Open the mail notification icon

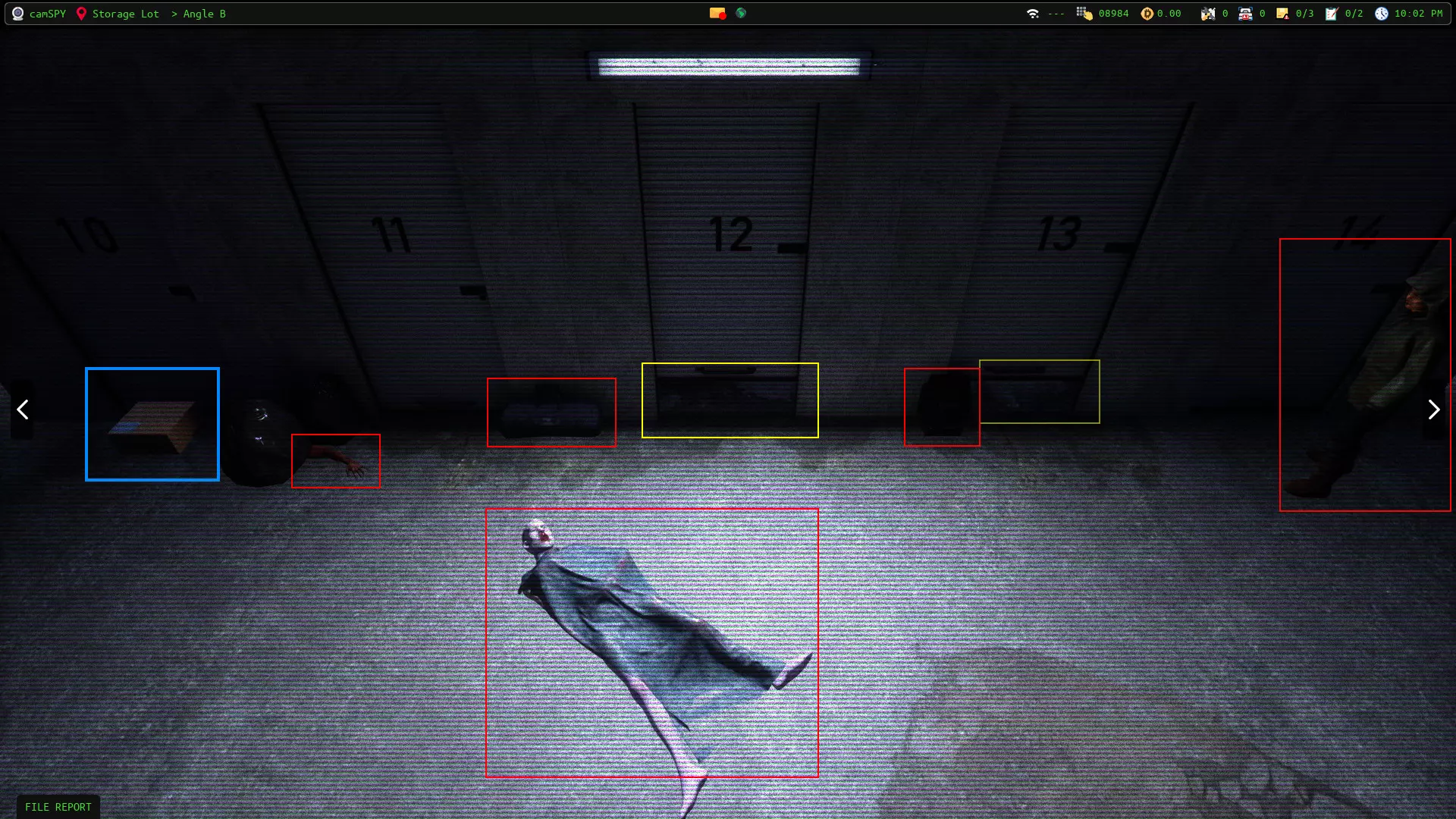[x=717, y=13]
